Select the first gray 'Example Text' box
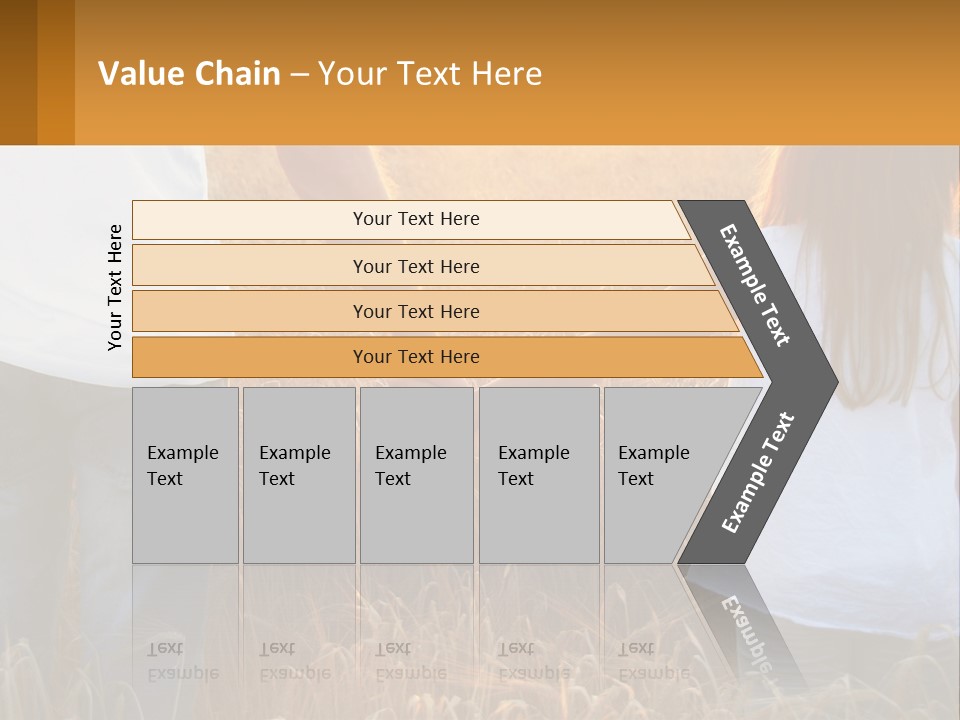This screenshot has height=720, width=960. point(185,475)
